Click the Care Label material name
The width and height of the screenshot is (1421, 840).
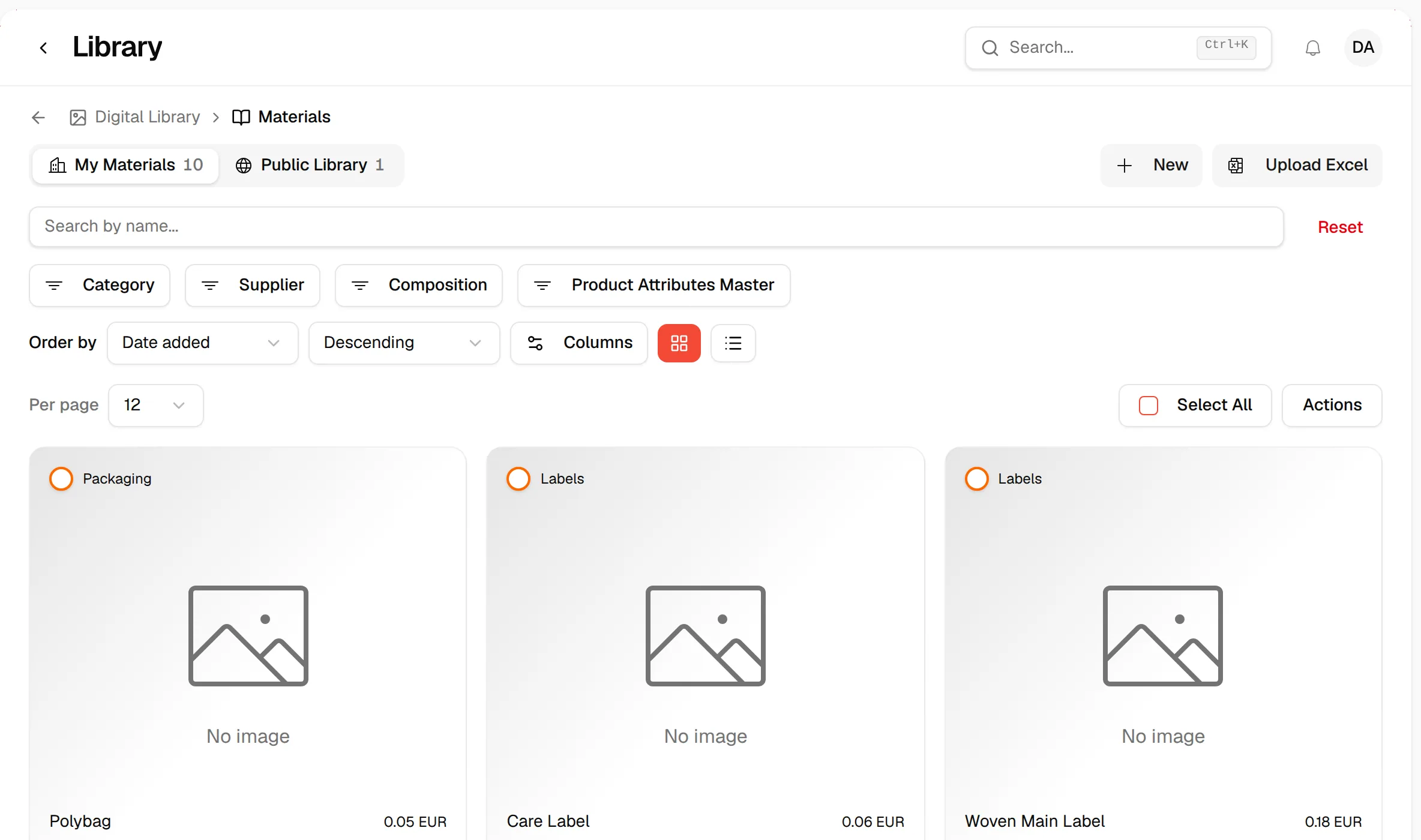tap(548, 821)
